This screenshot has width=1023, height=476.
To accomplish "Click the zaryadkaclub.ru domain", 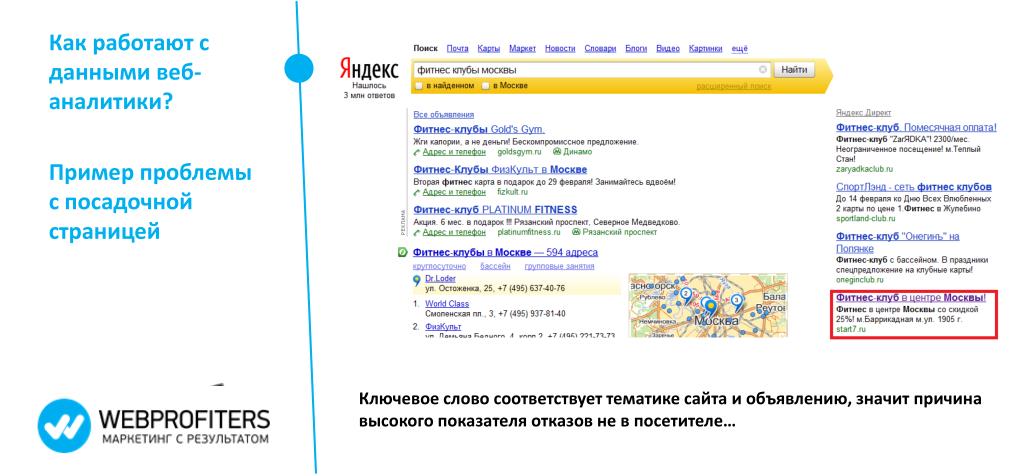I will pos(863,168).
